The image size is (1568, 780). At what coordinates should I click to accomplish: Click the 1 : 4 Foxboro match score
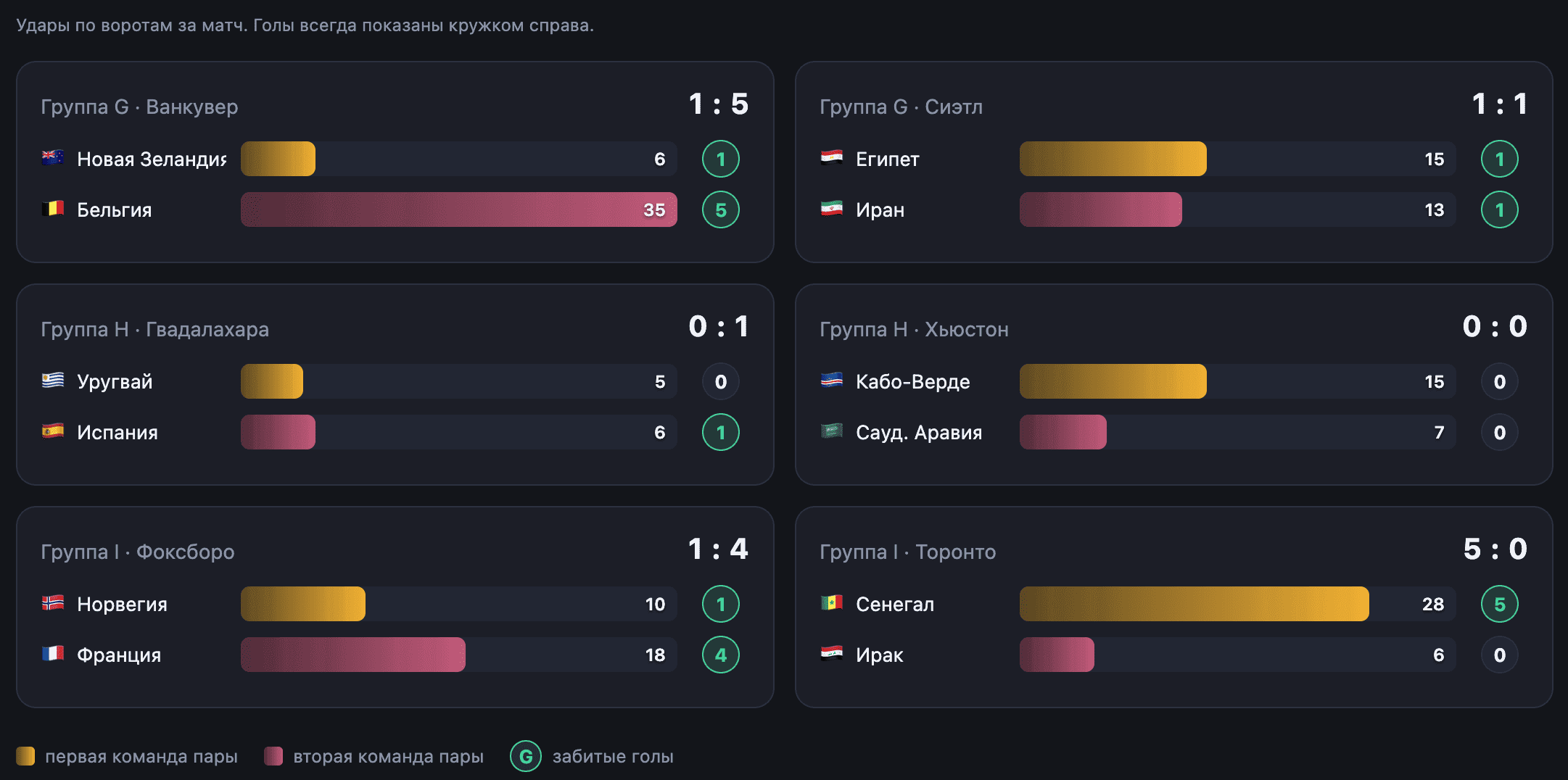[x=718, y=549]
